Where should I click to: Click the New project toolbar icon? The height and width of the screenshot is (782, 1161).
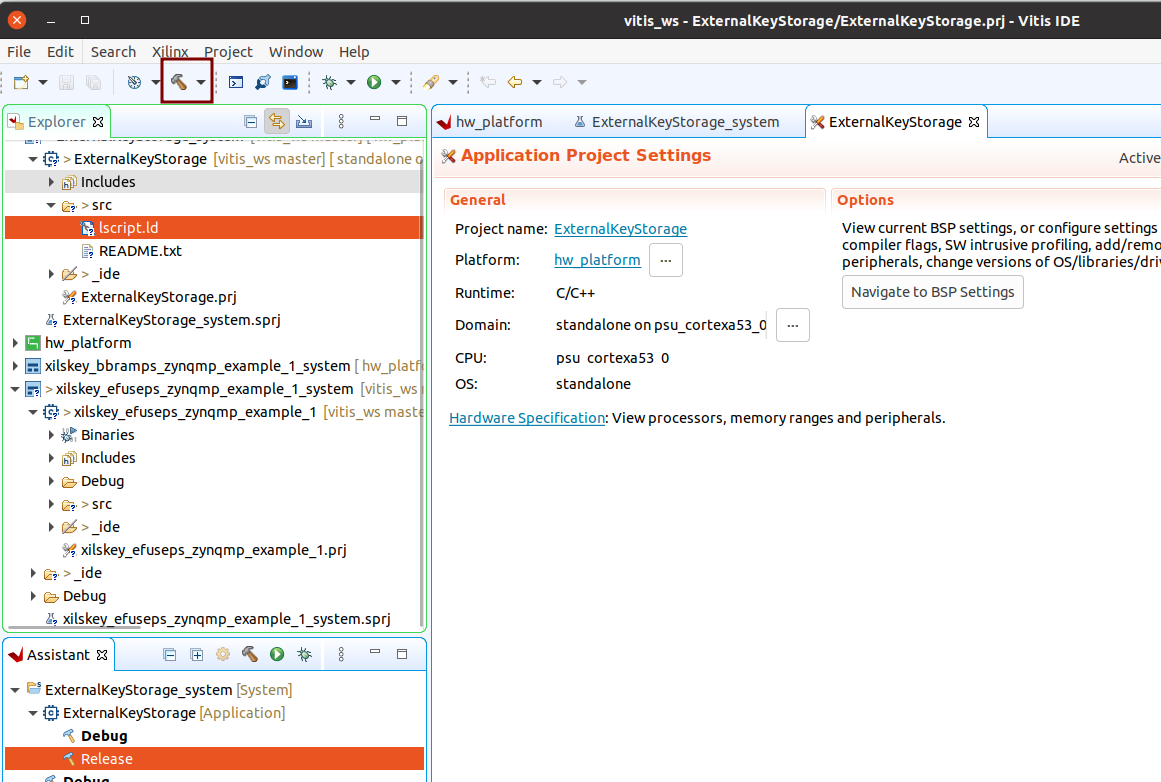[x=21, y=82]
